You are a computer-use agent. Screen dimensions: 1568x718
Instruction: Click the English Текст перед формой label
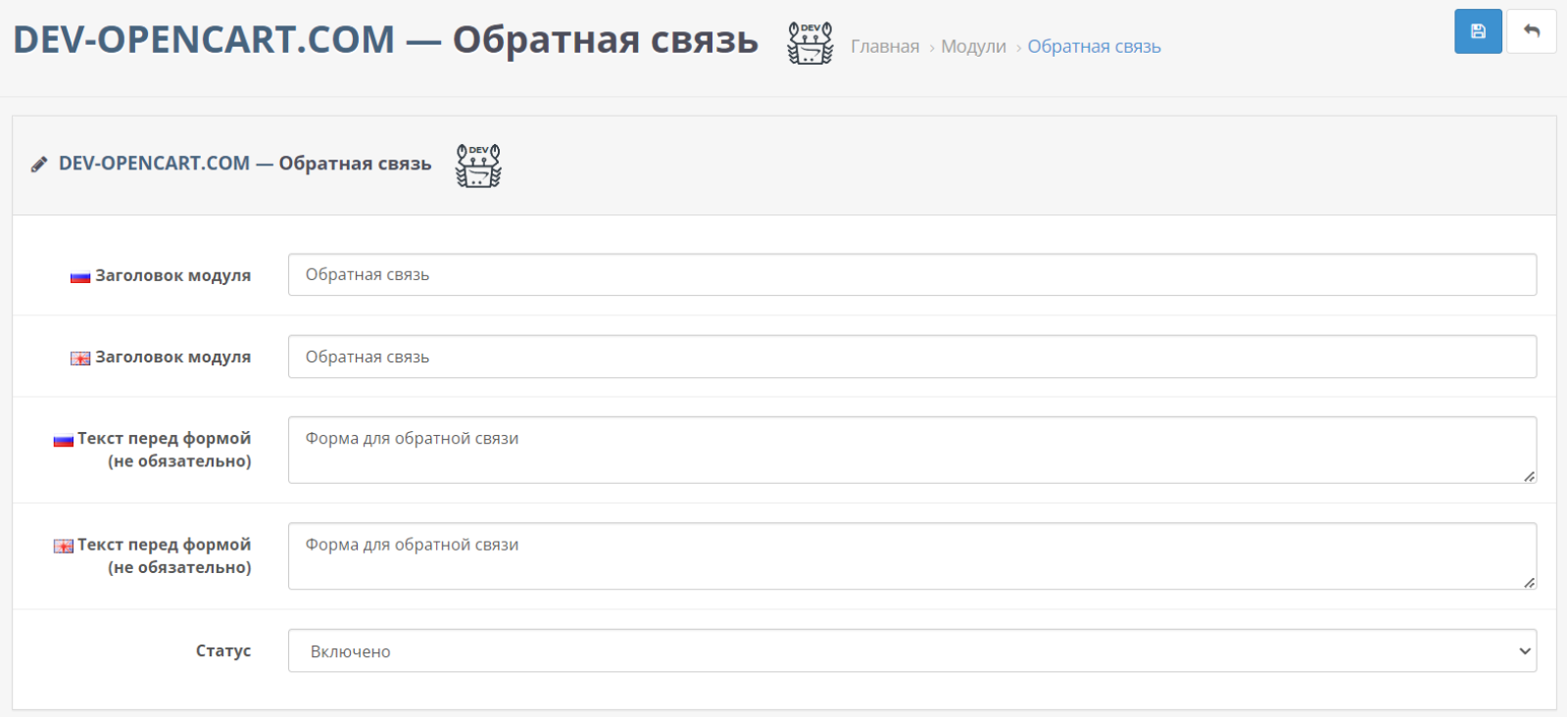[165, 555]
